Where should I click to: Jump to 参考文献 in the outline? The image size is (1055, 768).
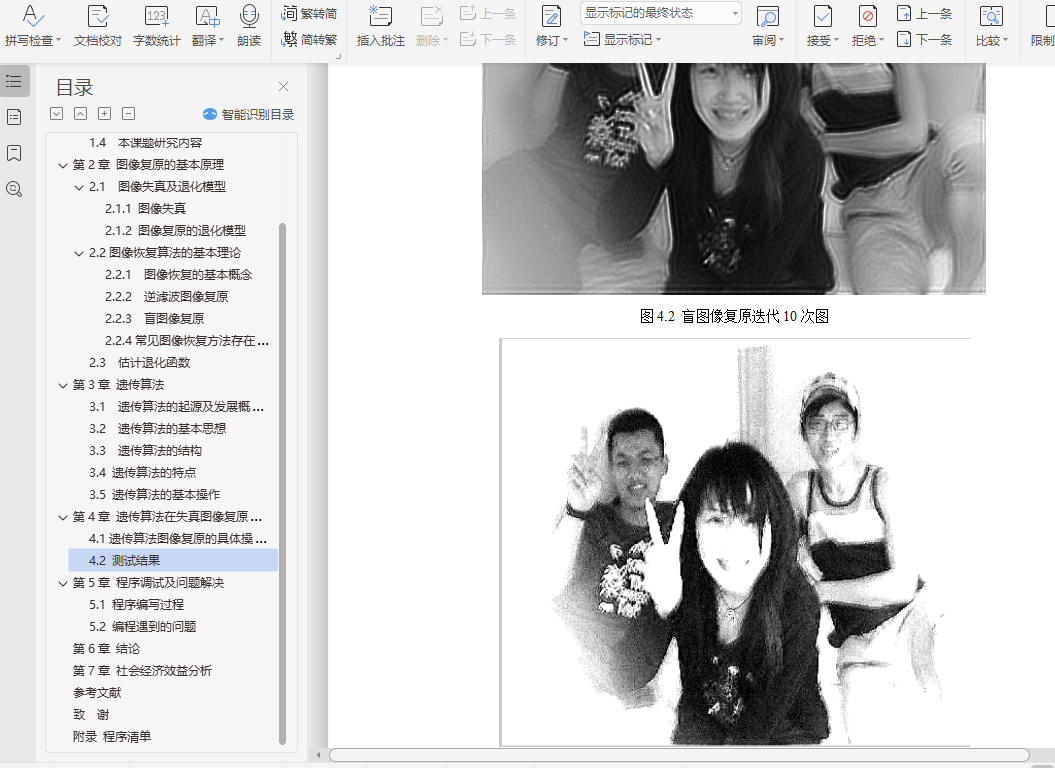(97, 692)
